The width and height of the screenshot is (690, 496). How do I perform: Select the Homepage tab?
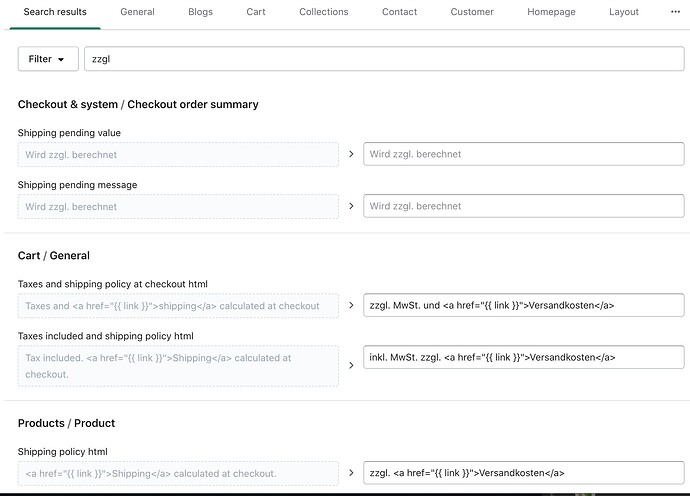coord(551,12)
